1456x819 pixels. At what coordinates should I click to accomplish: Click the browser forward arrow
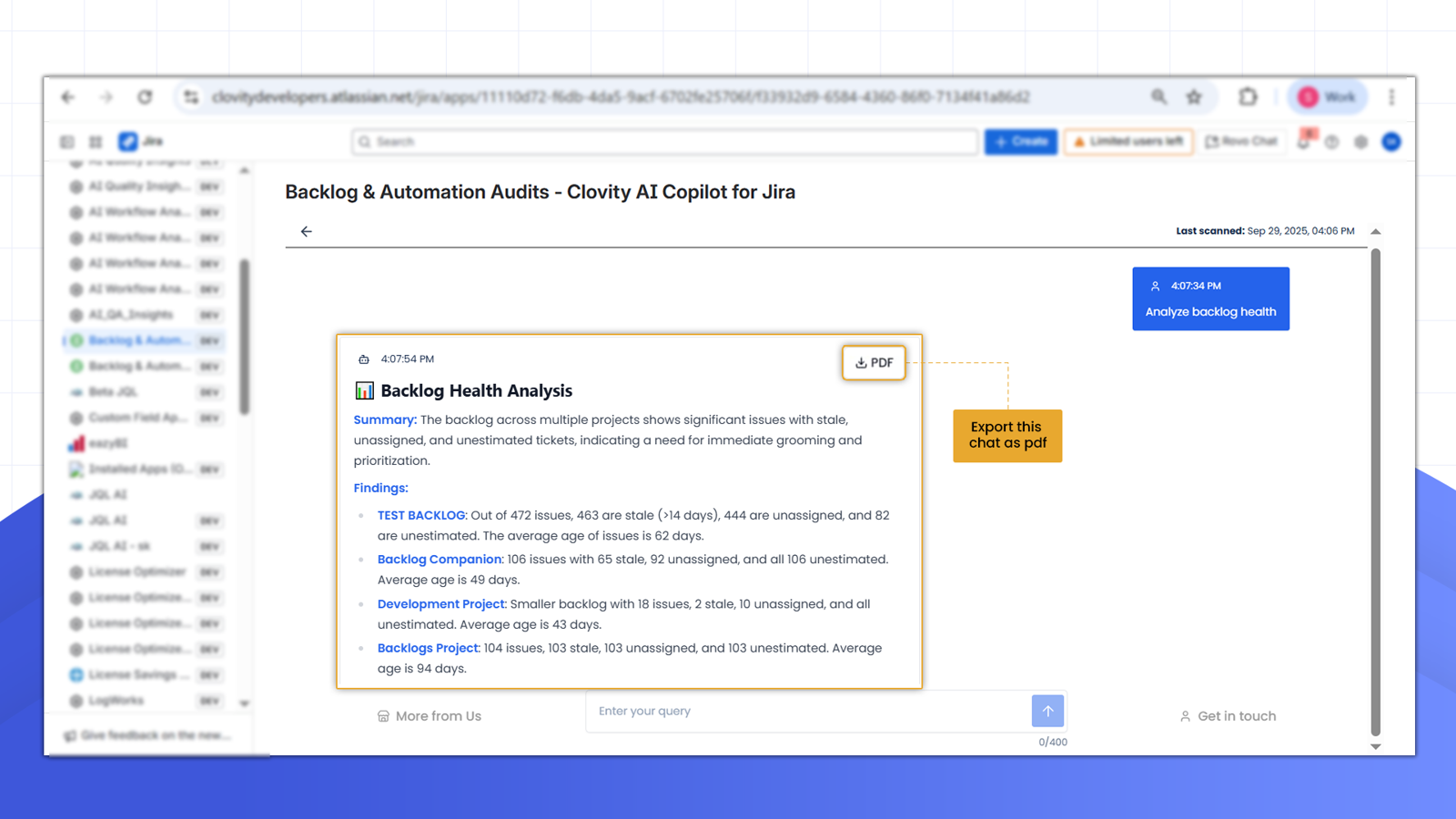(106, 96)
